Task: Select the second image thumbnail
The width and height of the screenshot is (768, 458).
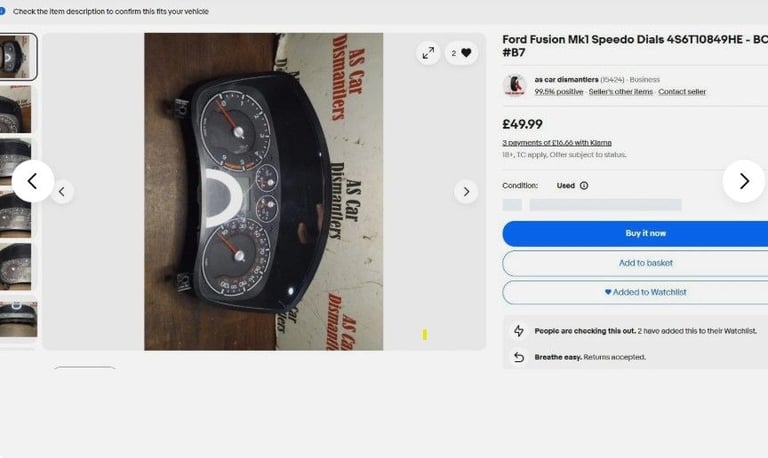Action: pyautogui.click(x=16, y=110)
